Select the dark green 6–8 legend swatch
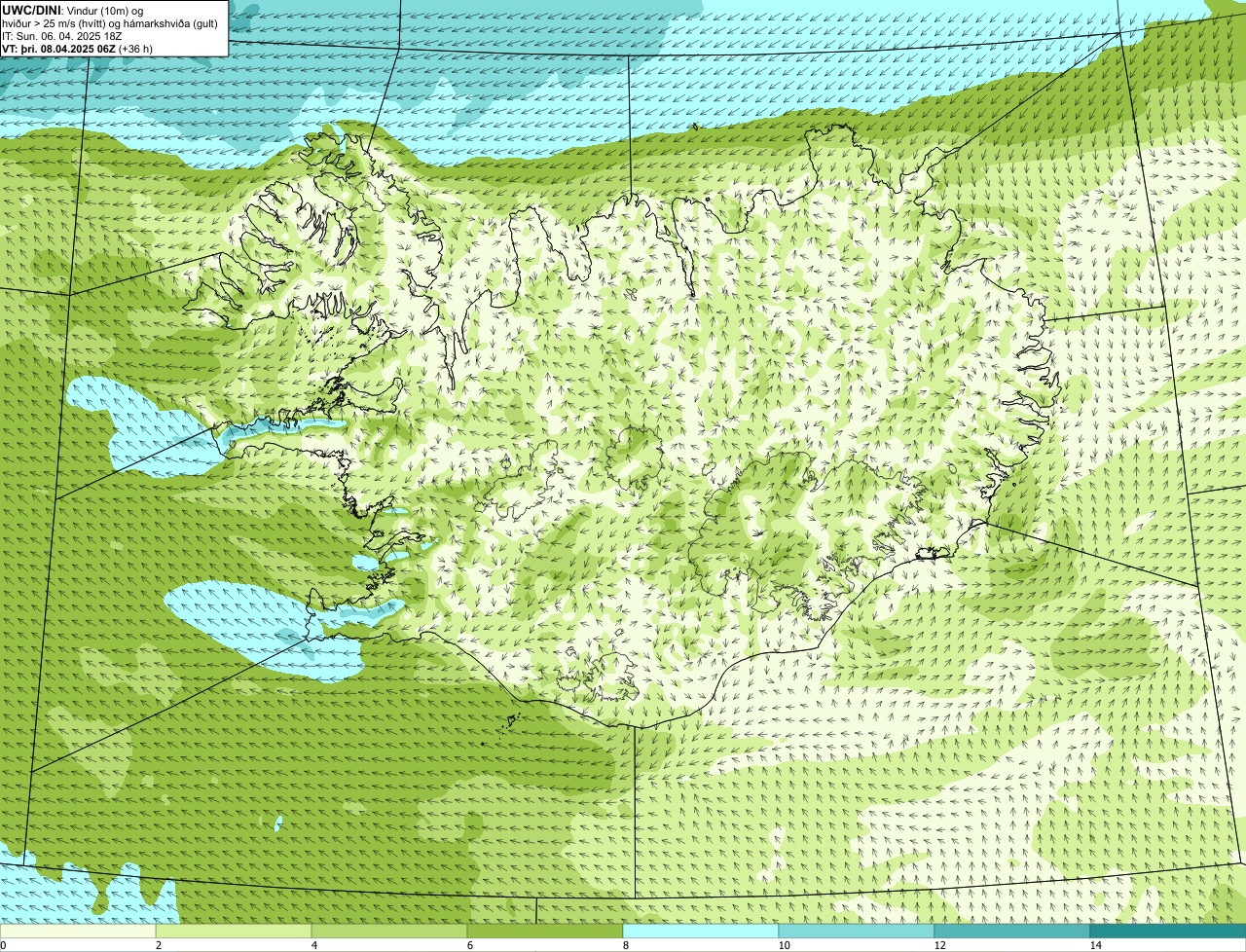 (545, 931)
